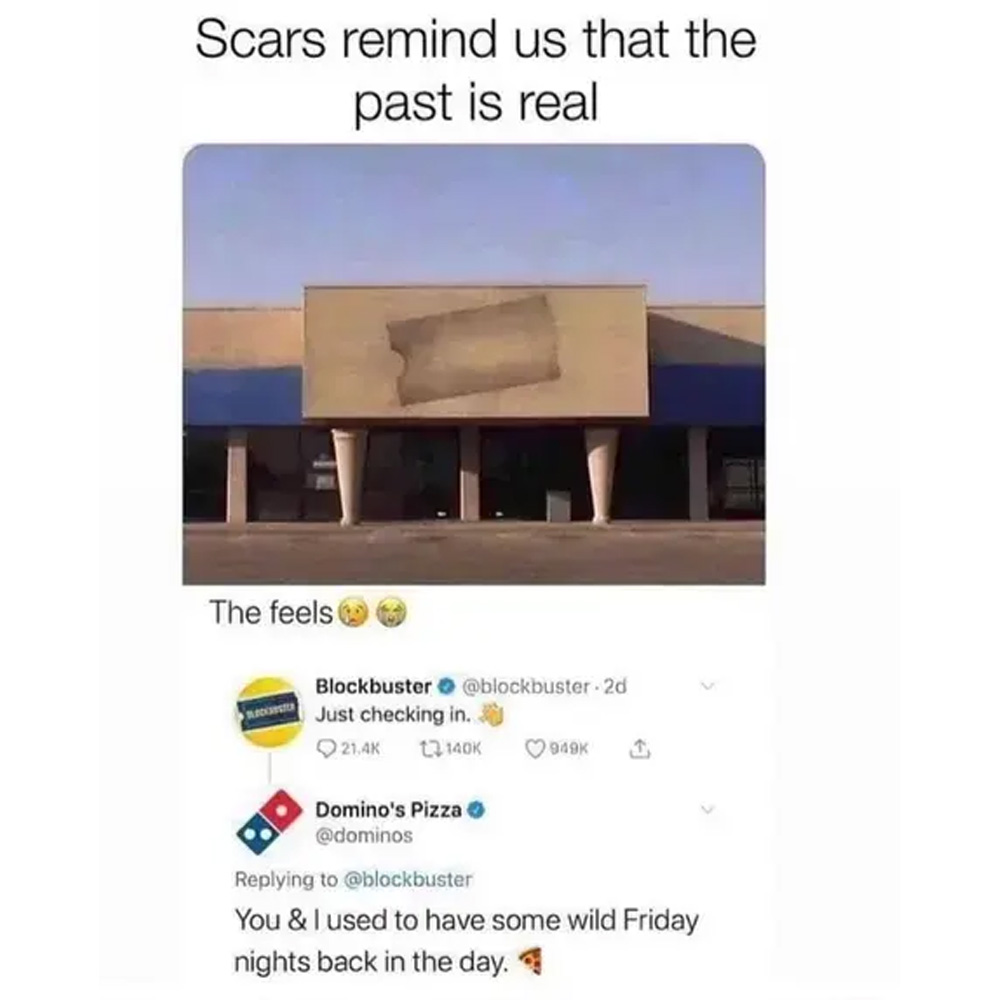Image resolution: width=1000 pixels, height=1000 pixels.
Task: Open the @dominos handle link
Action: (x=365, y=835)
